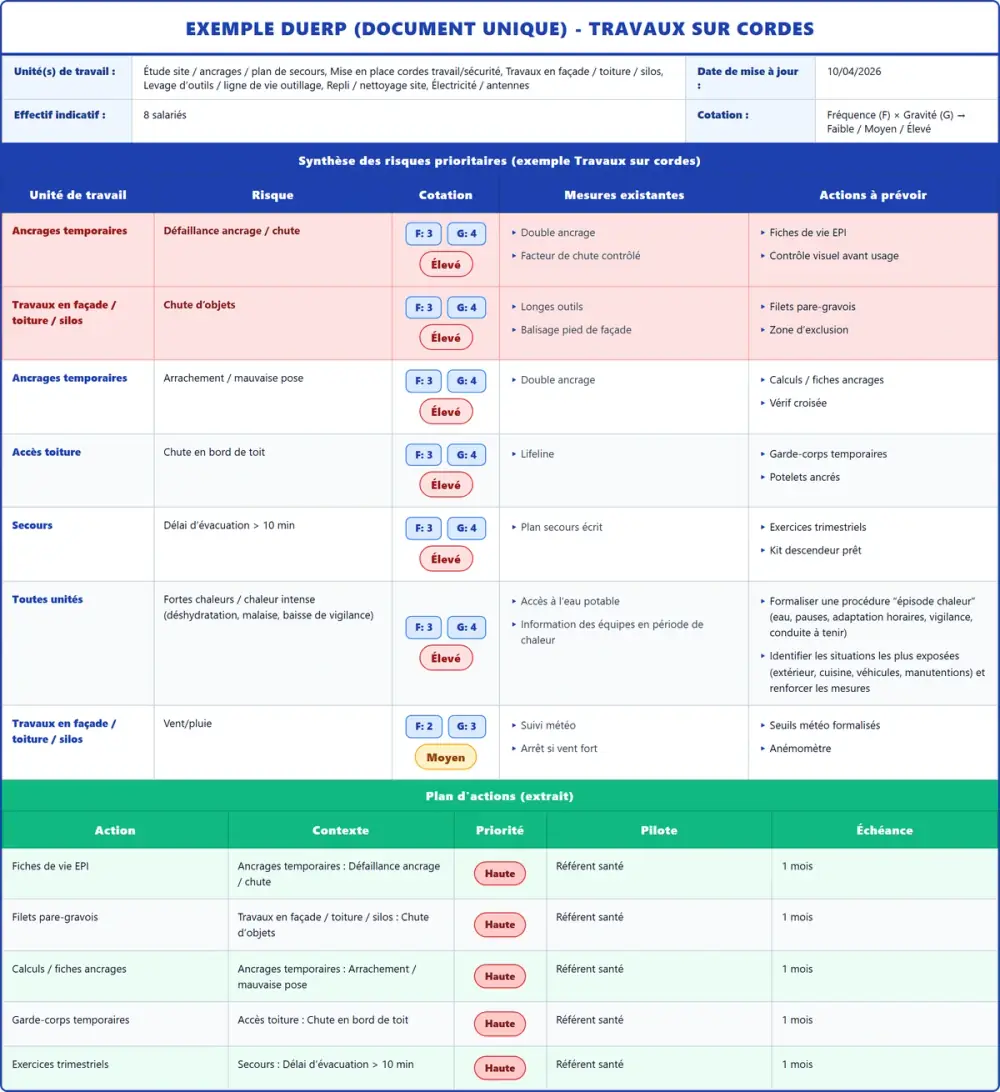Click the "Actions à prévoir" column header
Viewport: 1000px width, 1092px height.
coord(873,195)
